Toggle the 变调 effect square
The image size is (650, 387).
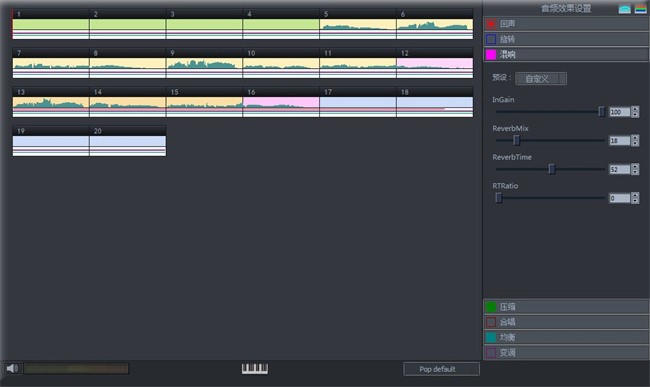point(491,353)
